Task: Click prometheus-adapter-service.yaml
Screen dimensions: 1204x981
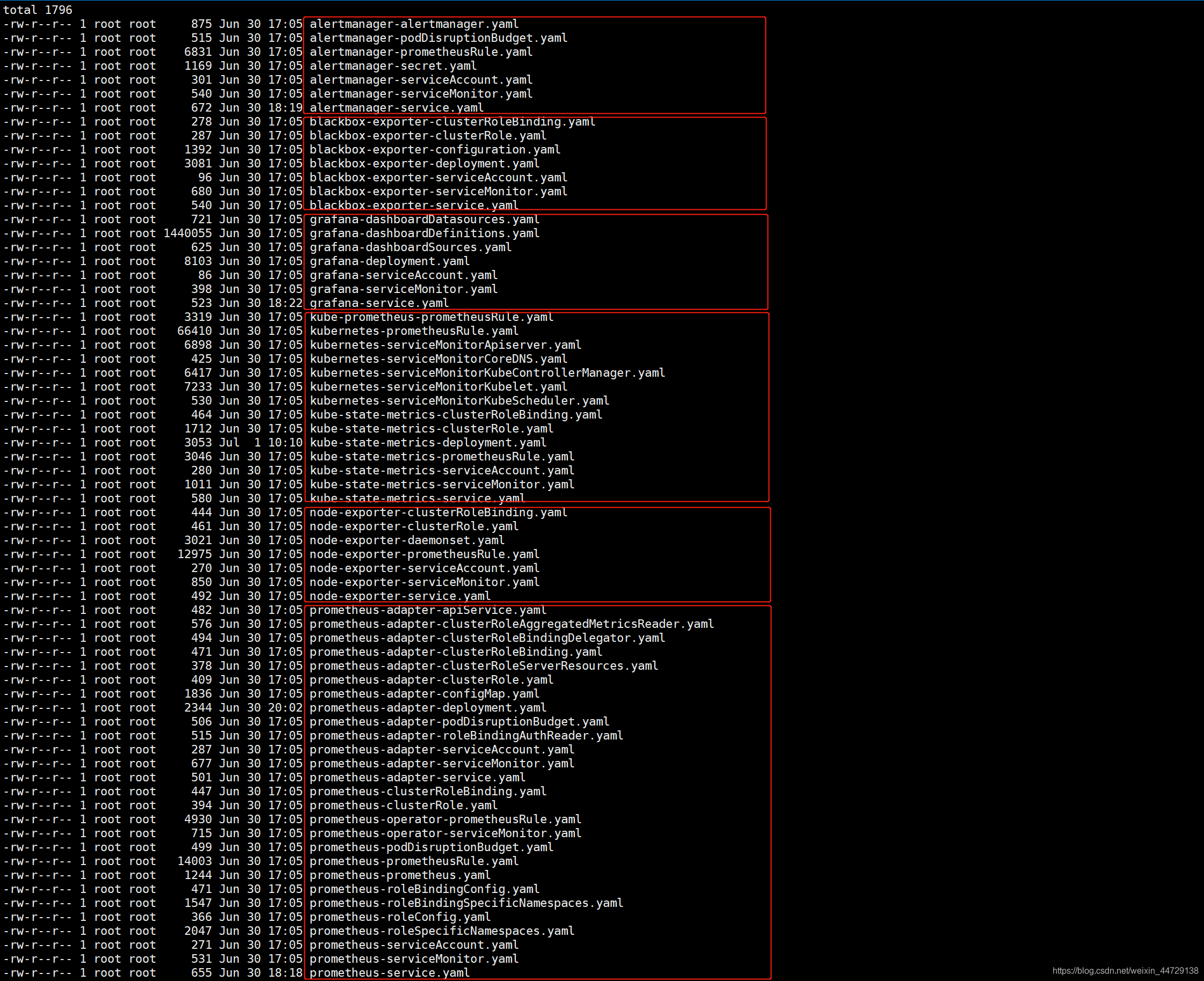Action: tap(417, 777)
